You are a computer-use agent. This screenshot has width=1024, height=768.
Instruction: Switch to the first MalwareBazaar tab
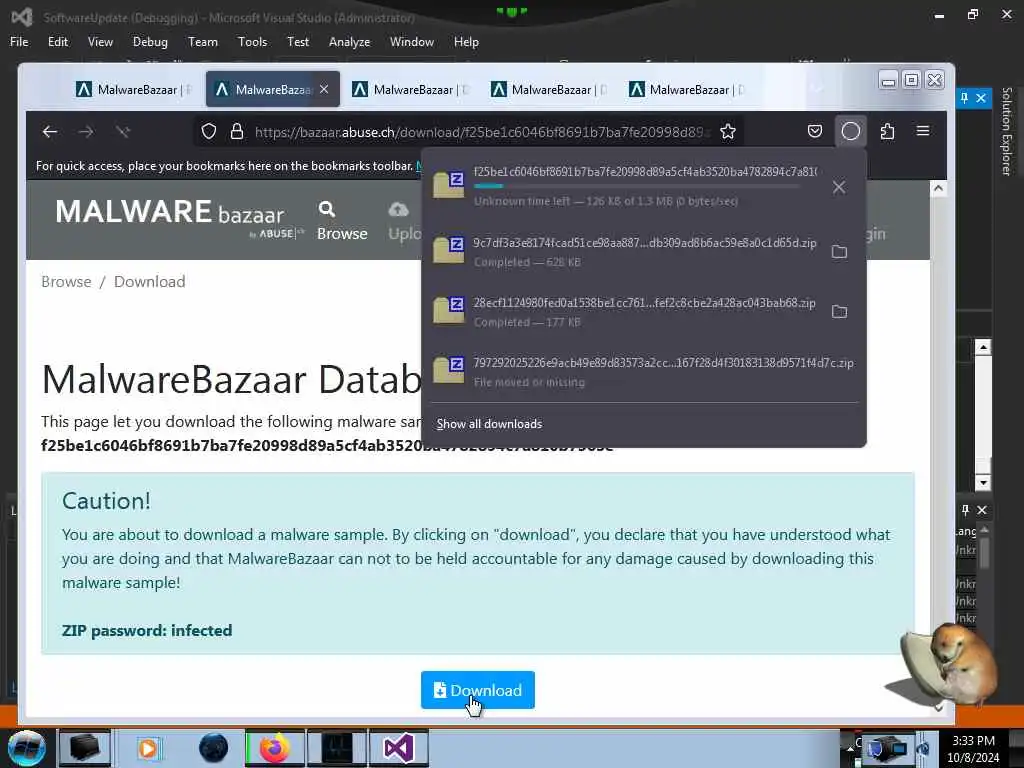coord(134,89)
